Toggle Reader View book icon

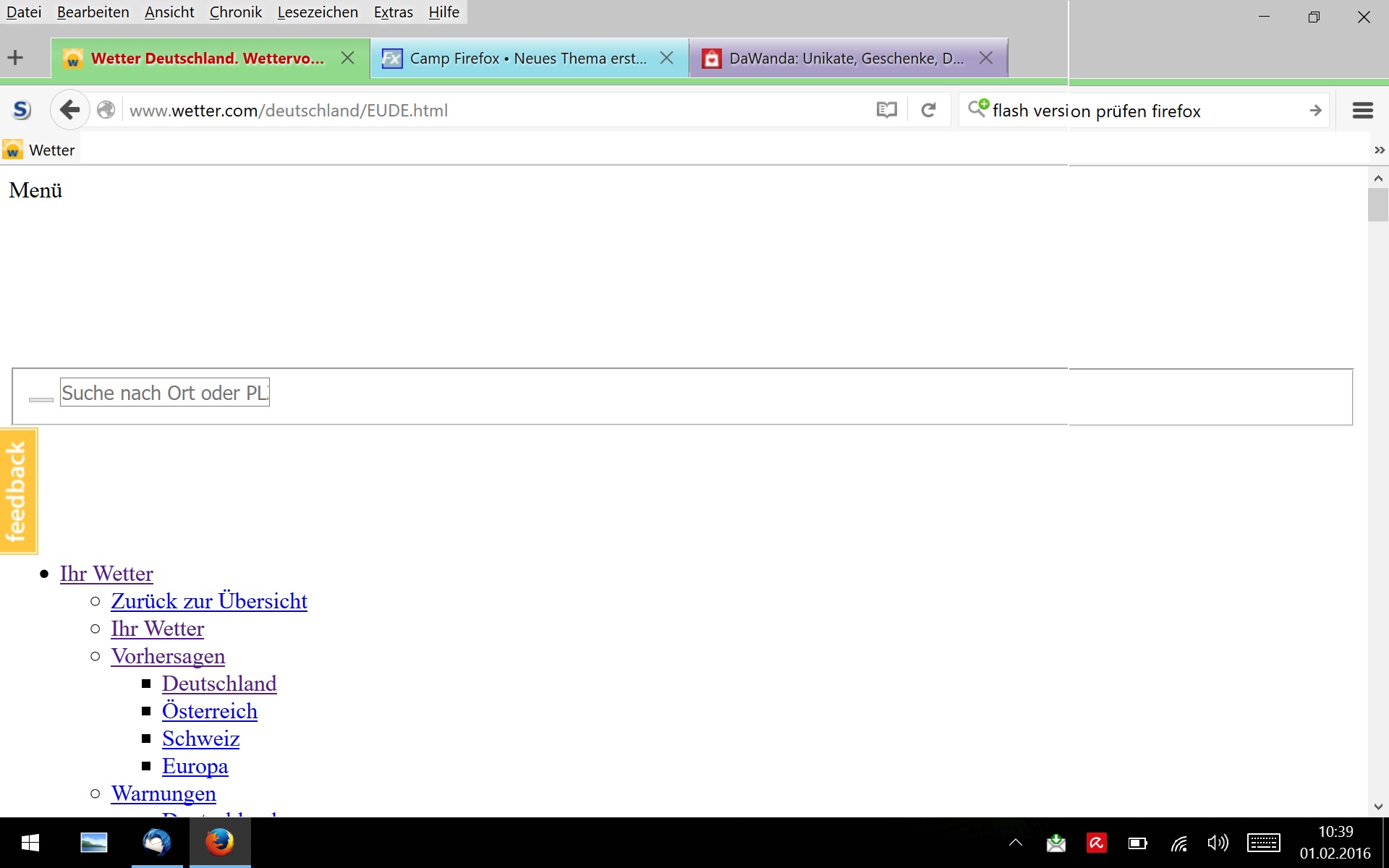coord(886,110)
